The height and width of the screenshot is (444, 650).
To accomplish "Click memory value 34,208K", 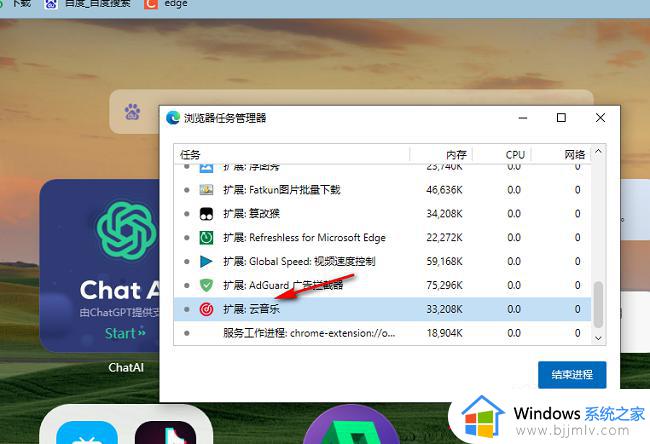I will 444,214.
